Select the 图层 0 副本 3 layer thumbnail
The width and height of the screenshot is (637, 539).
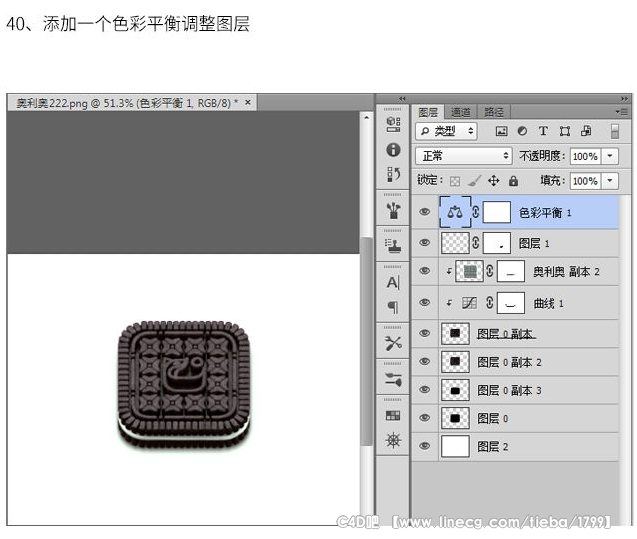coord(455,390)
